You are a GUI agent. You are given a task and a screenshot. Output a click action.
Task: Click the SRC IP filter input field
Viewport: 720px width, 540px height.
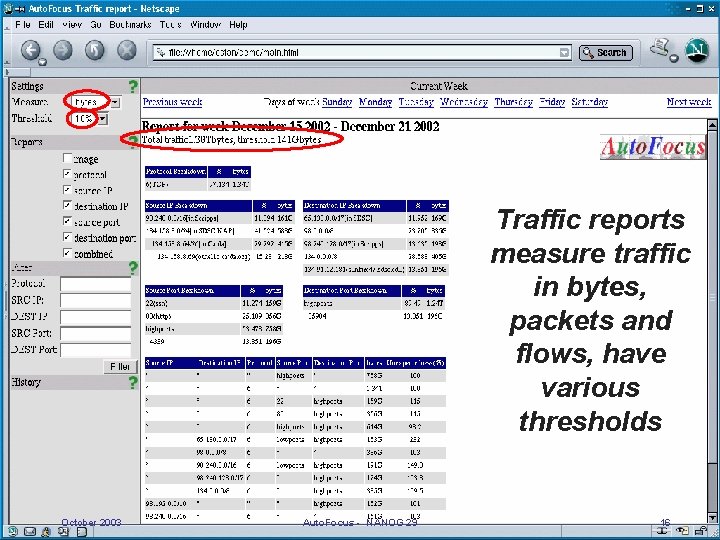point(96,301)
